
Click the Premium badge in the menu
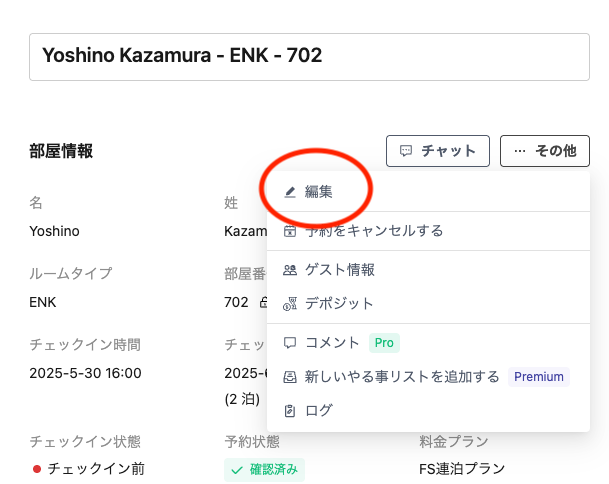[x=539, y=377]
